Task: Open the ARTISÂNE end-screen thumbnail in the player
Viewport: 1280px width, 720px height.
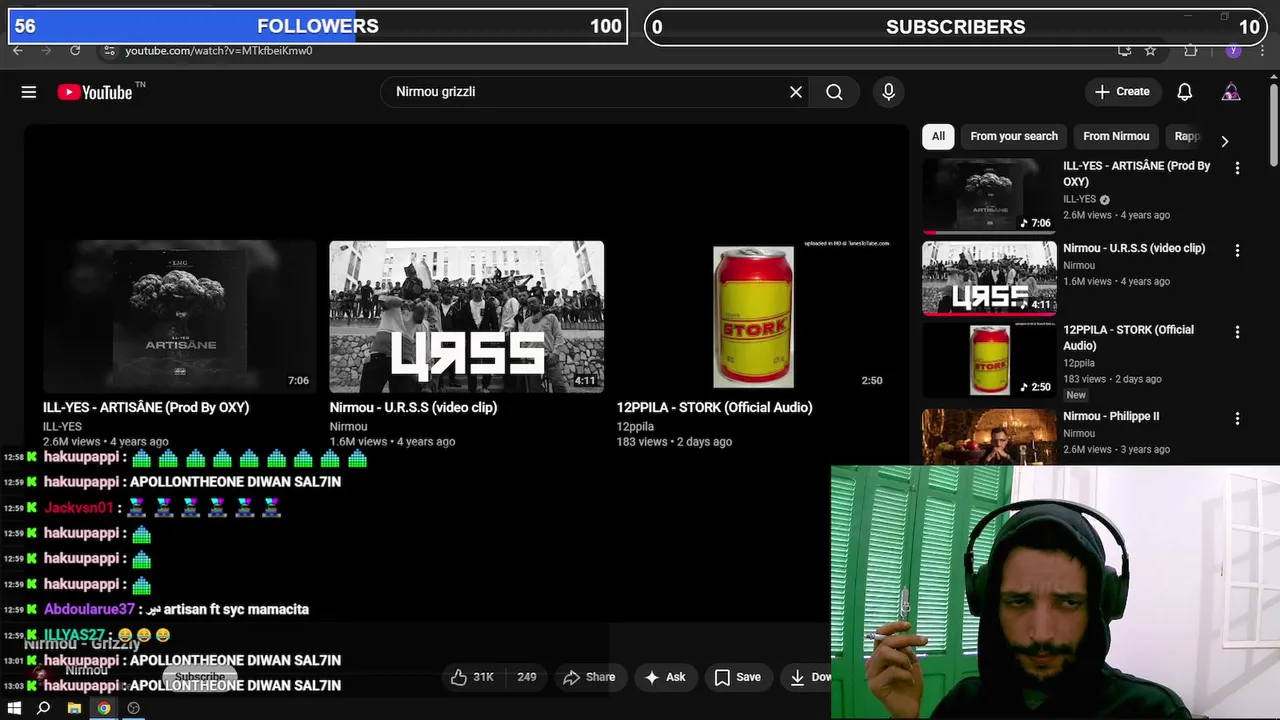Action: [180, 317]
